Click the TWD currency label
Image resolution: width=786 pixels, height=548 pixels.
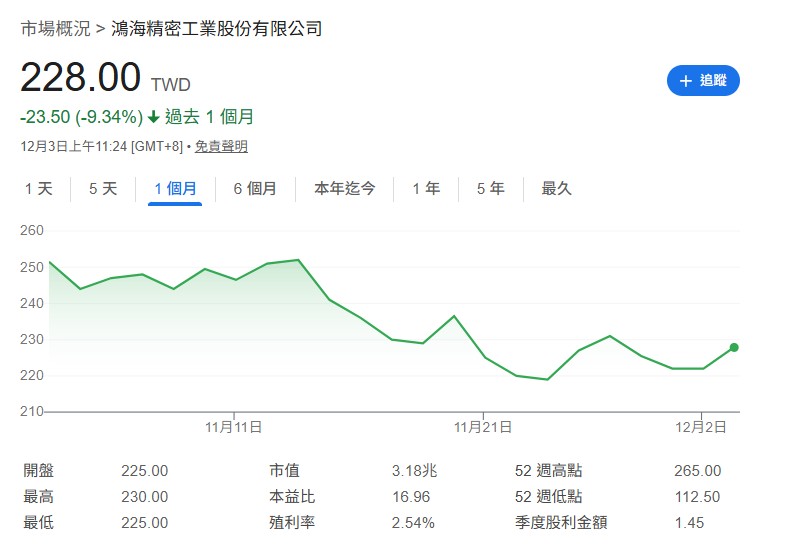(171, 85)
